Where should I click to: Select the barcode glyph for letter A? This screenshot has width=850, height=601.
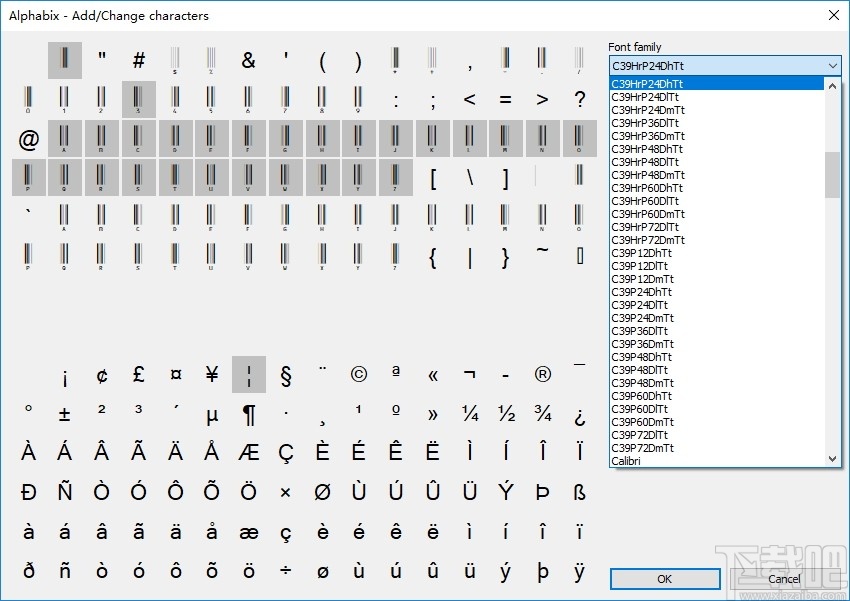coord(64,138)
